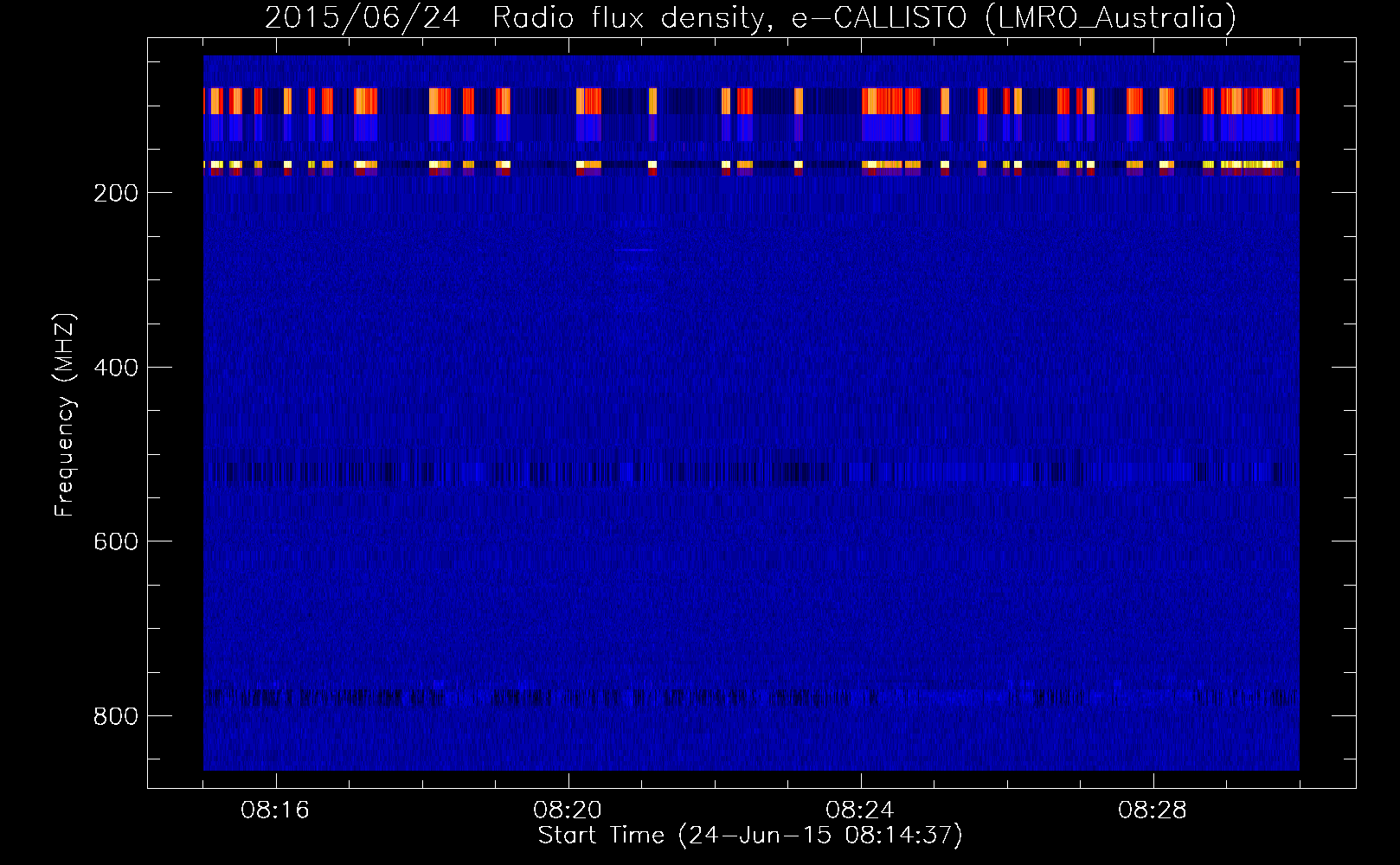Click the 600 frequency tick label
1400x865 pixels.
pos(116,541)
